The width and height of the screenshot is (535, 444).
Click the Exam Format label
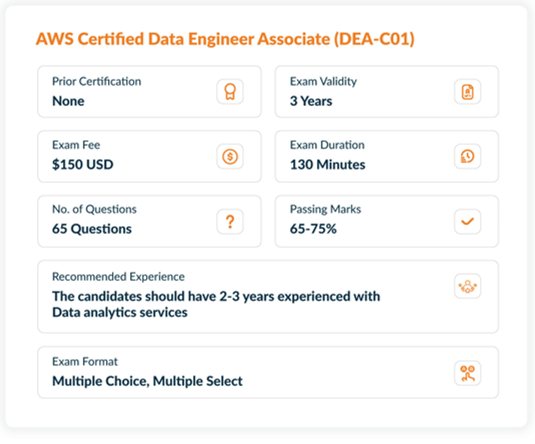click(85, 362)
